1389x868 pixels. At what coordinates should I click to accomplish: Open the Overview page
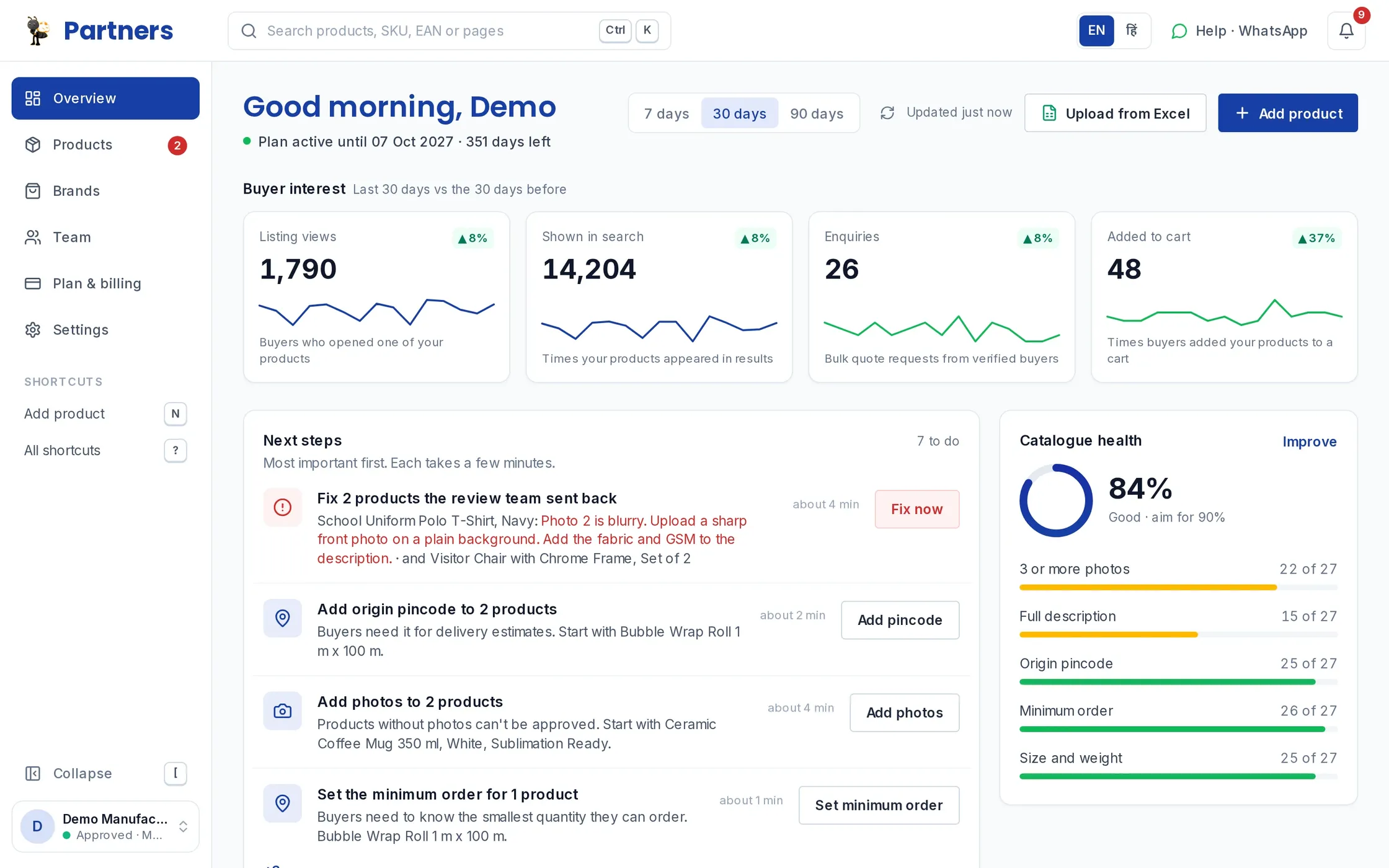click(x=105, y=98)
